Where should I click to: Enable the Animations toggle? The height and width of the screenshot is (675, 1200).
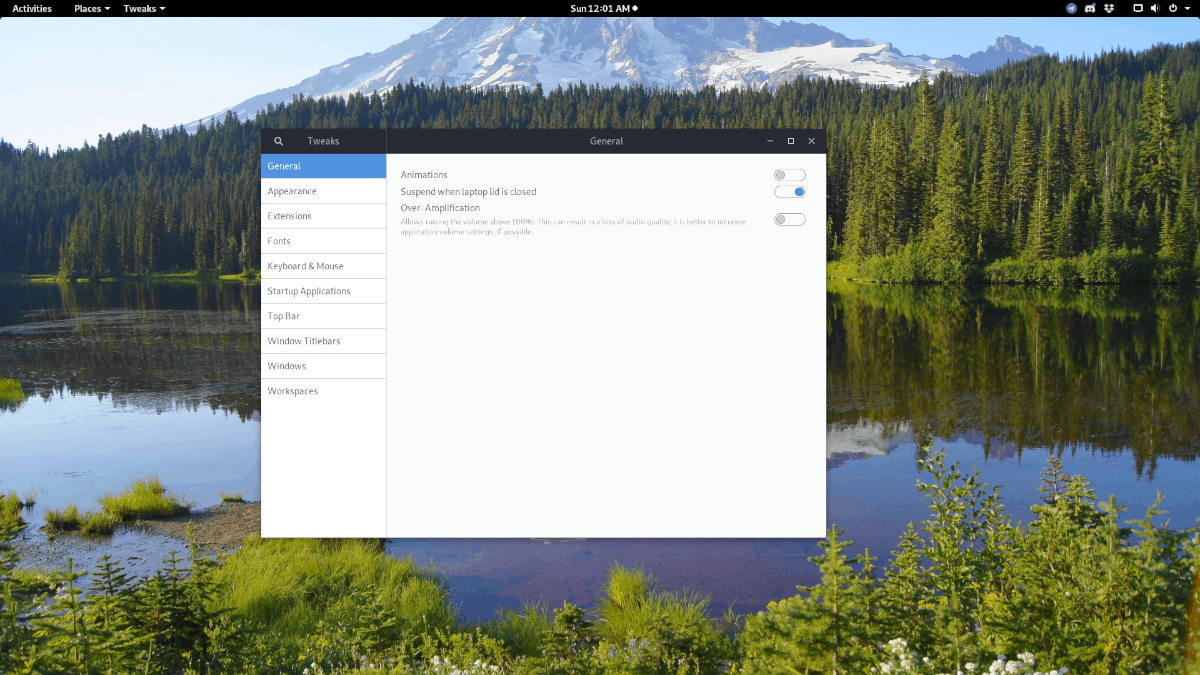(789, 174)
